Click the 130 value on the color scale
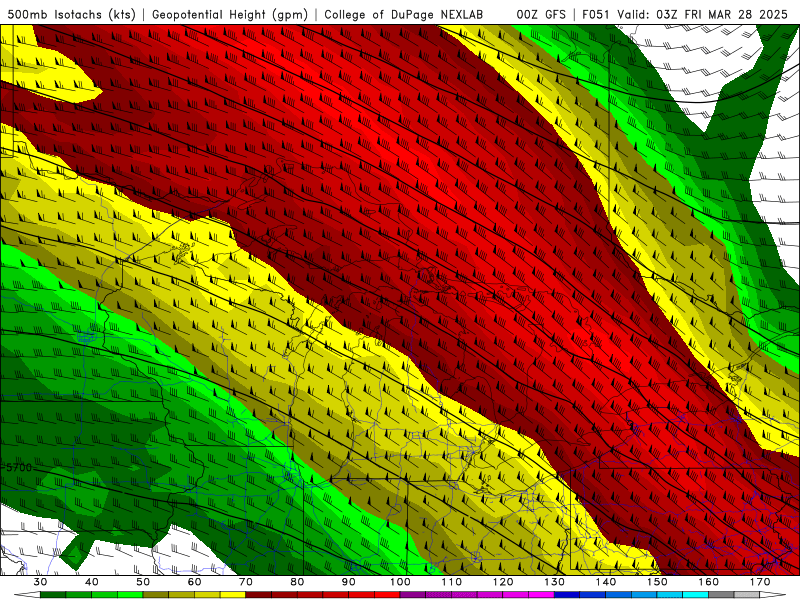This screenshot has height=600, width=800. pyautogui.click(x=555, y=582)
